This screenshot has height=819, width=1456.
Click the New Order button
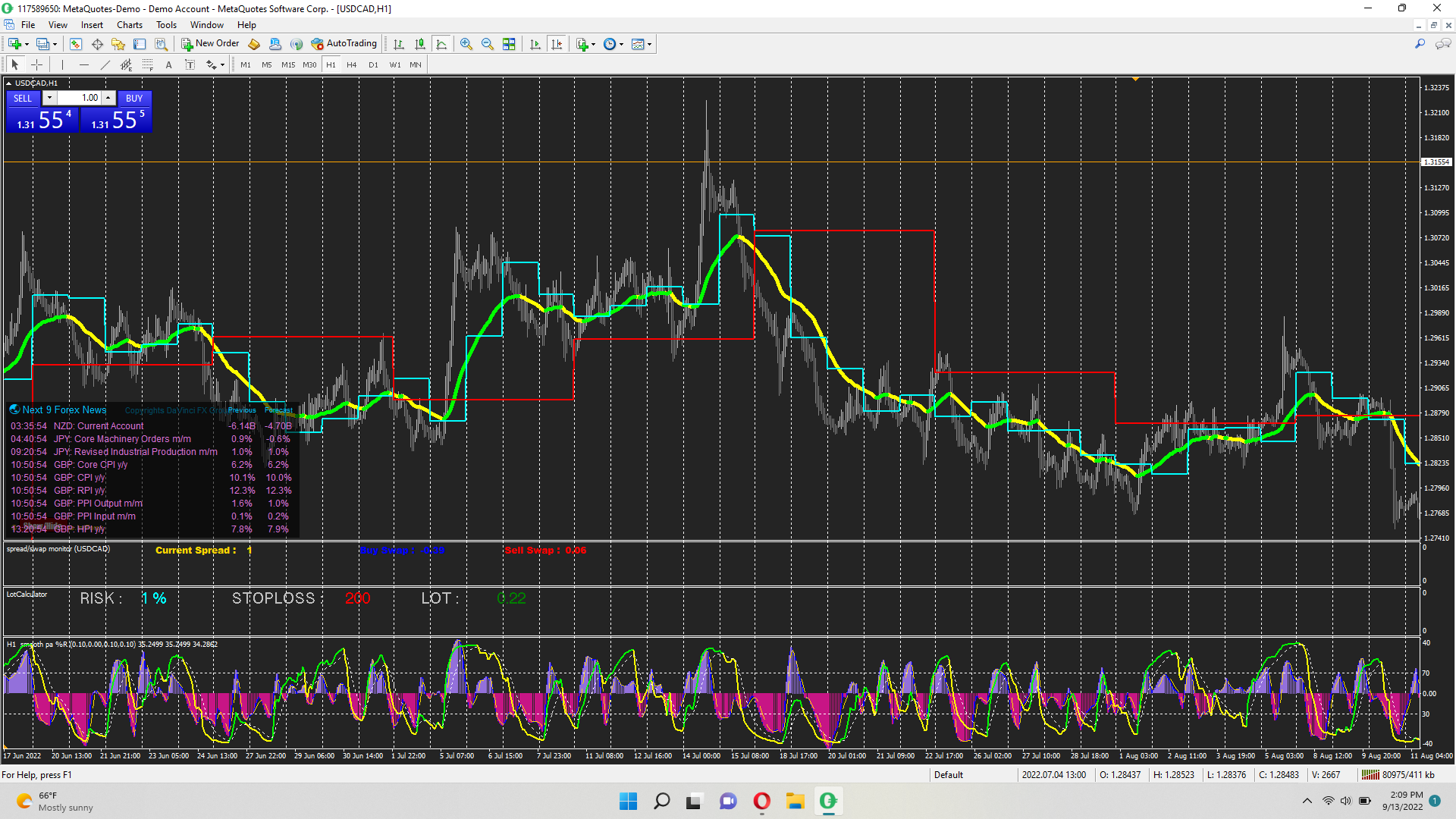pos(210,44)
